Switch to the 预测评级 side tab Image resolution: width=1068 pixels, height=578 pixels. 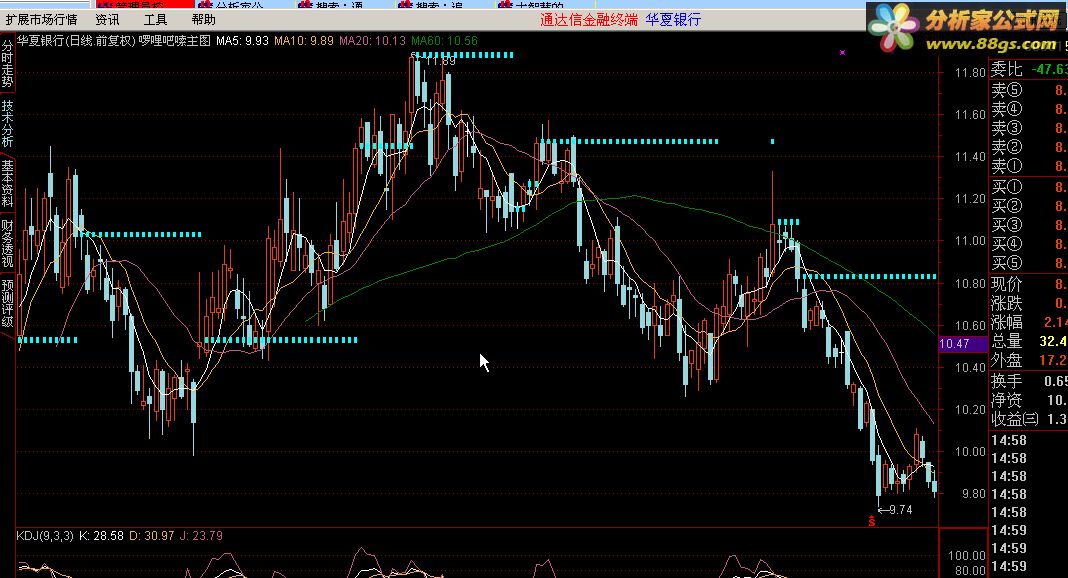(7, 303)
